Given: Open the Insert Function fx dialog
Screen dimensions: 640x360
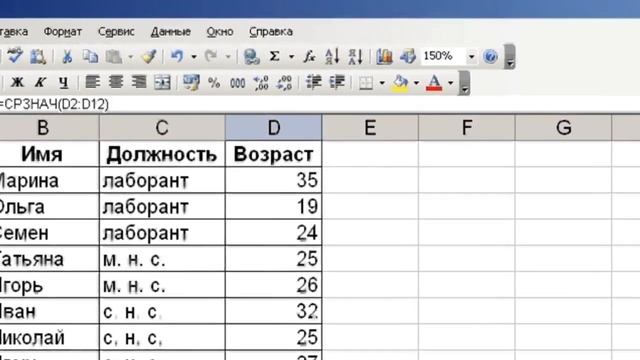Looking at the screenshot, I should tap(309, 56).
